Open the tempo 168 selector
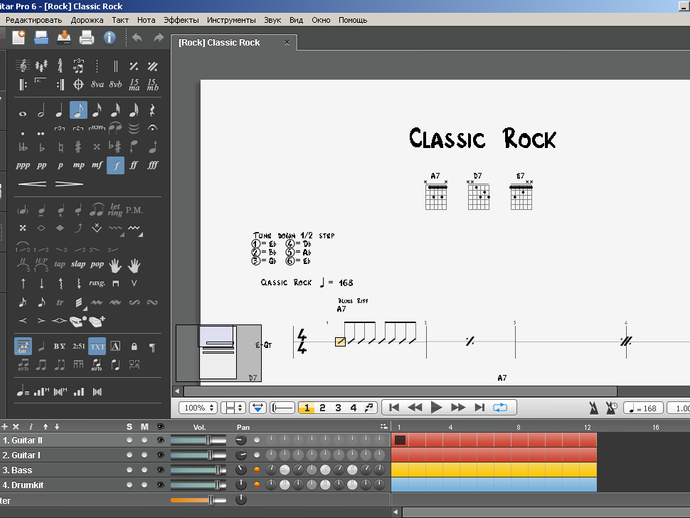690x518 pixels. point(641,408)
